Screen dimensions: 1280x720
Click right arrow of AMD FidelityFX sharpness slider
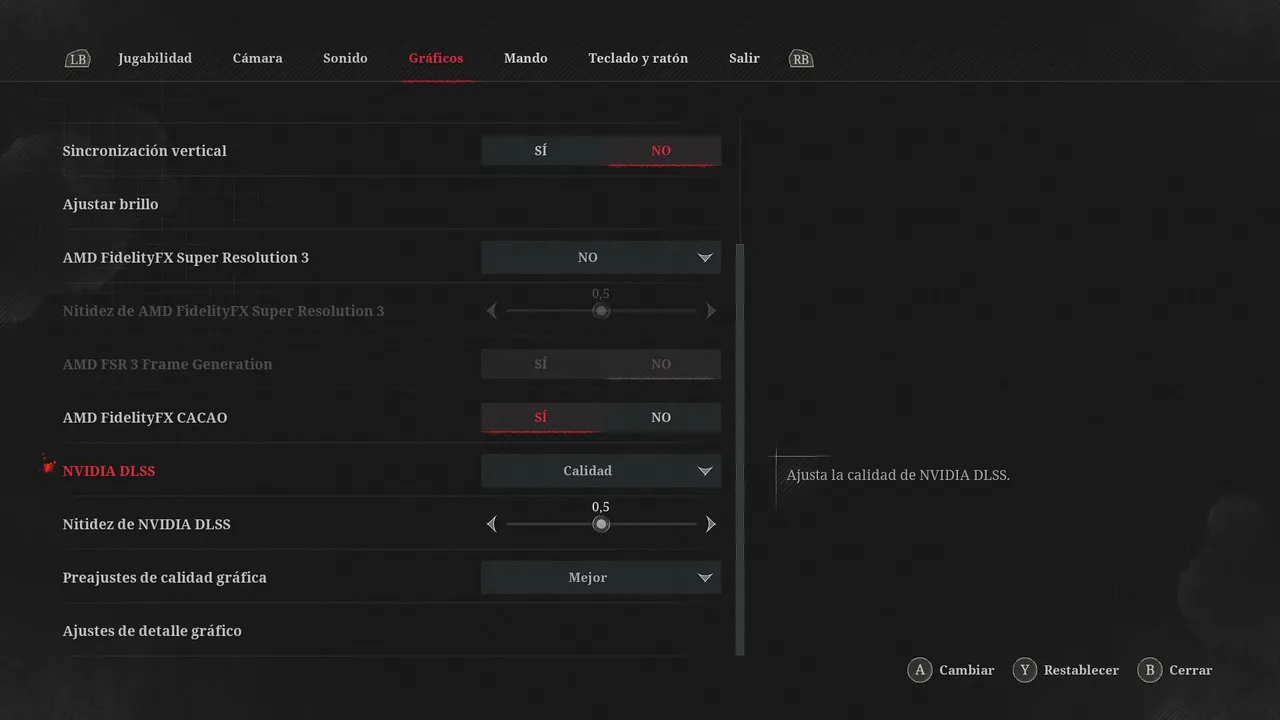(x=711, y=311)
